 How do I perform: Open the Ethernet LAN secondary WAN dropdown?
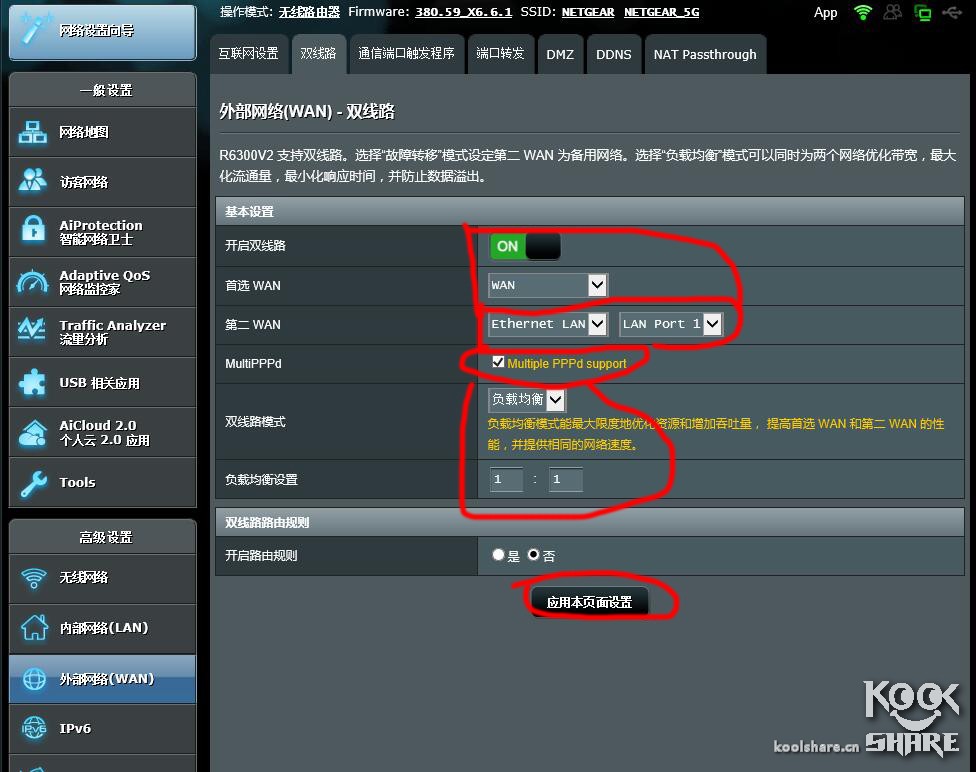[547, 324]
